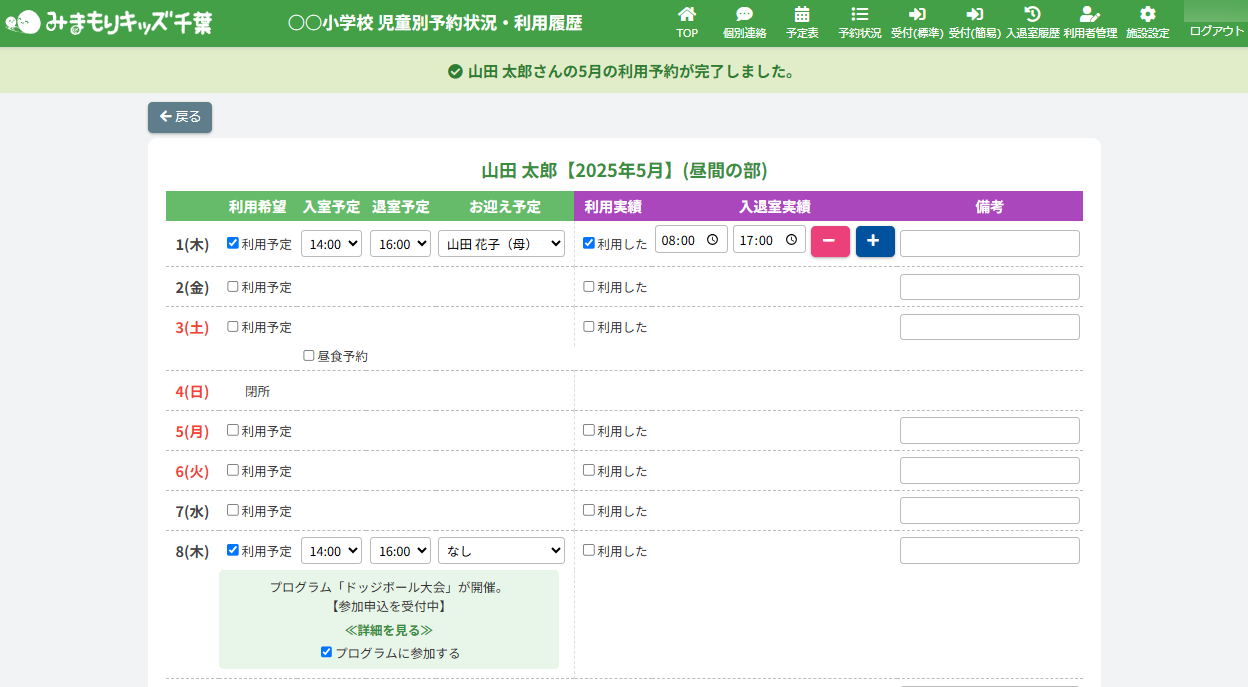Check 利用予定 for 2(金)
1248x687 pixels.
coord(233,287)
